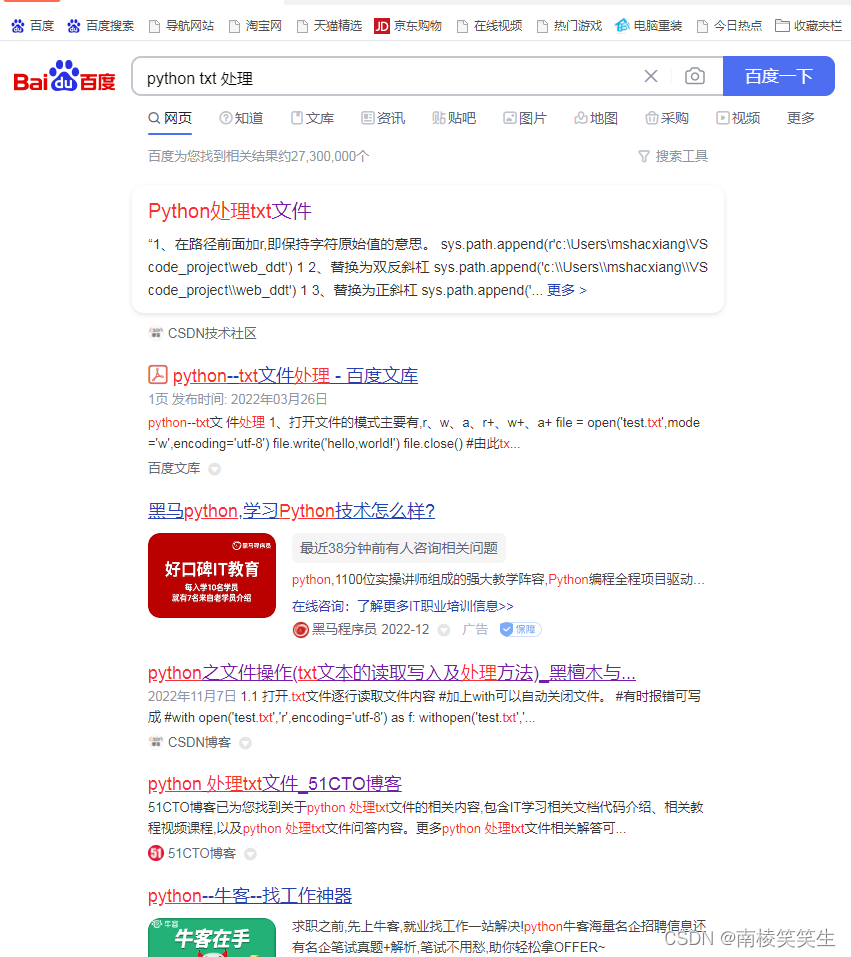Expand dropdown next to 百度文库 source
Screen dimensions: 851x957
tap(214, 469)
